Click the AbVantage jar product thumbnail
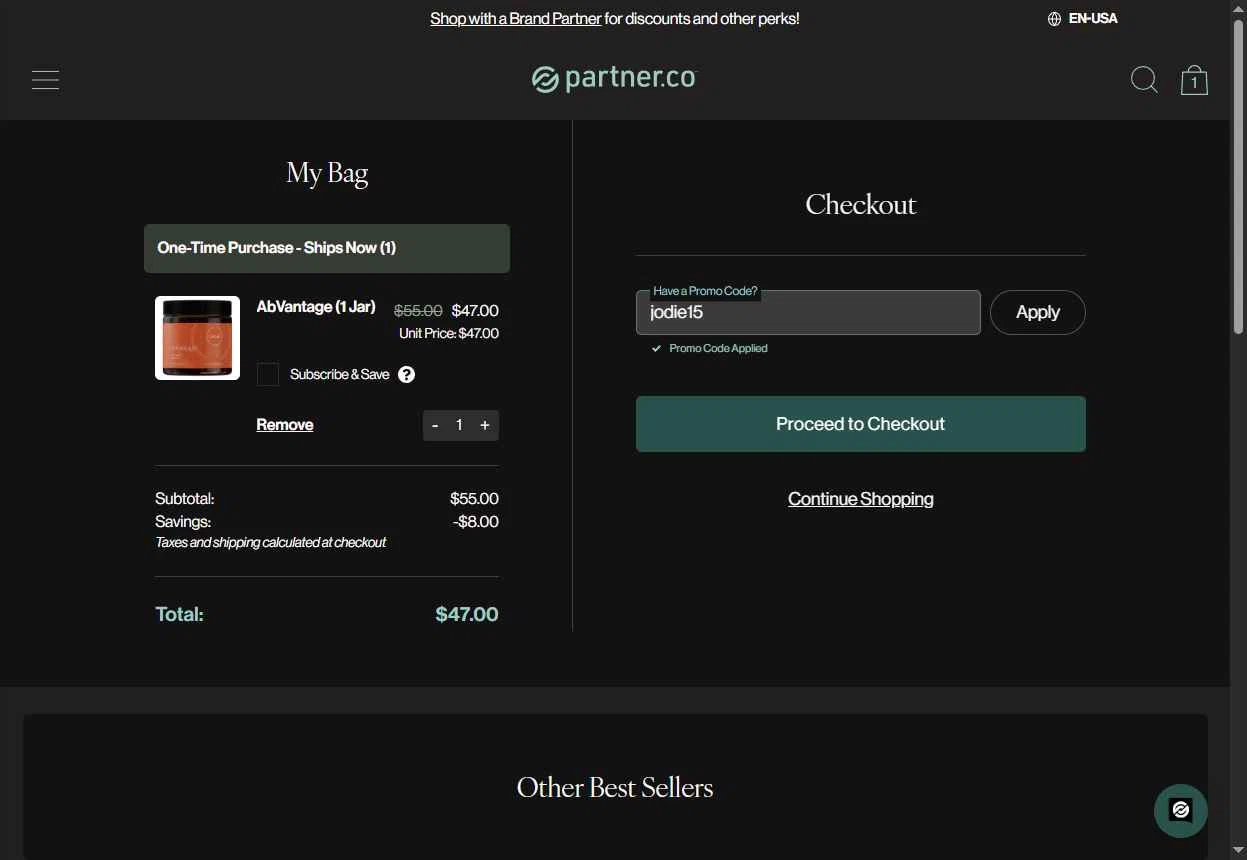The width and height of the screenshot is (1247, 860). (x=197, y=338)
